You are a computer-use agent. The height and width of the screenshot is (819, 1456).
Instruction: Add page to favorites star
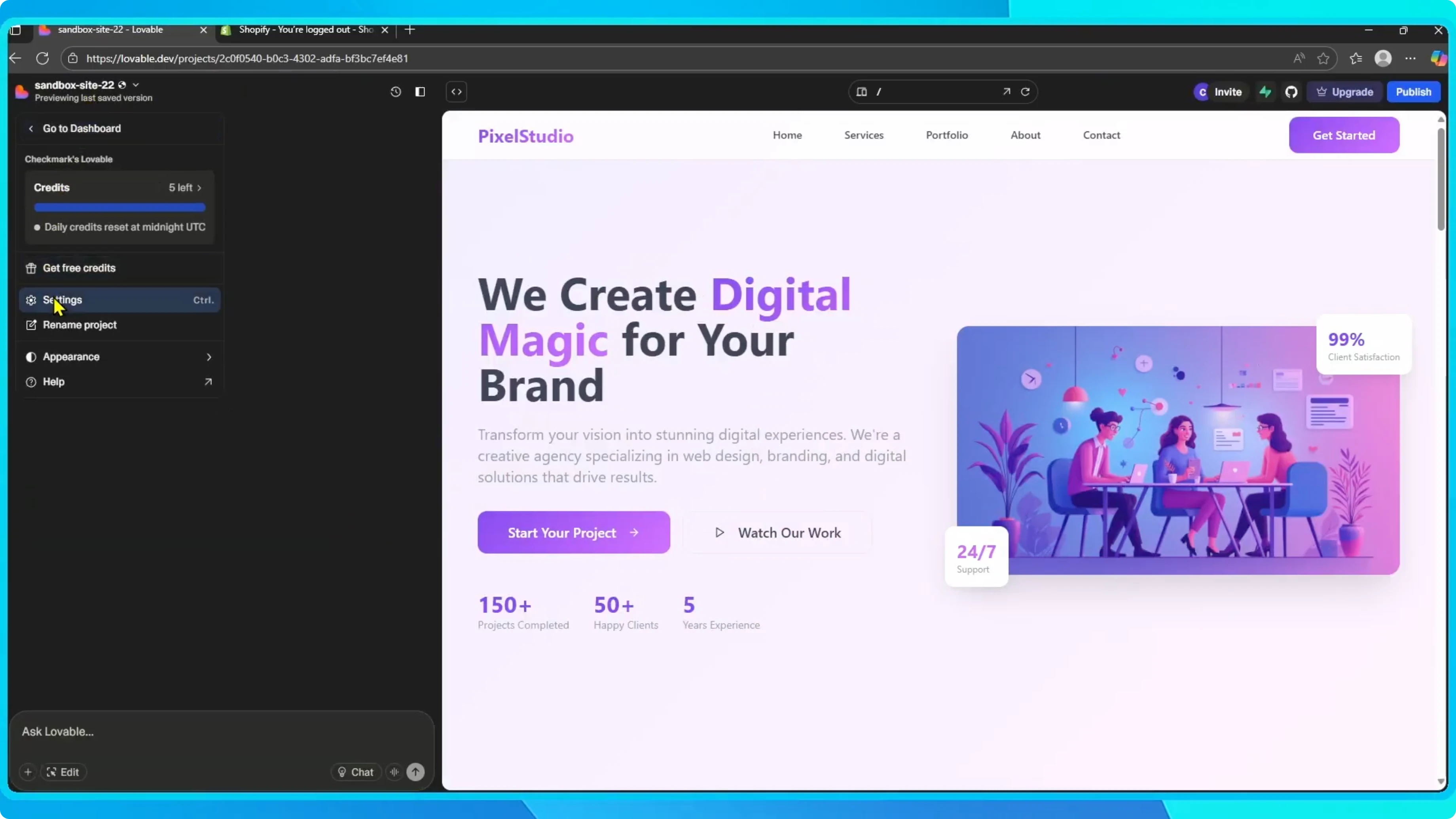pyautogui.click(x=1323, y=58)
